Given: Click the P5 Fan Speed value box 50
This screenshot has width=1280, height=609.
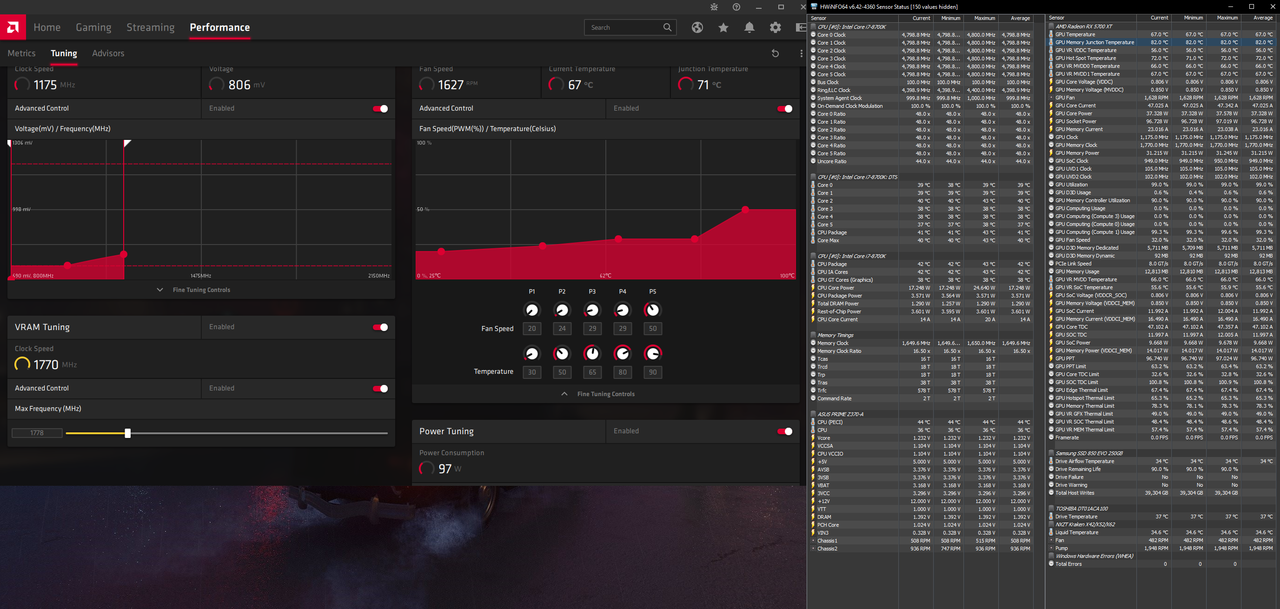Looking at the screenshot, I should coord(653,329).
